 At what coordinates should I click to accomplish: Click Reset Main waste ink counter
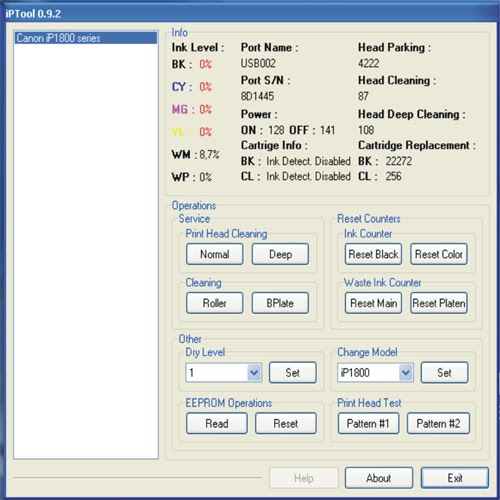(373, 303)
